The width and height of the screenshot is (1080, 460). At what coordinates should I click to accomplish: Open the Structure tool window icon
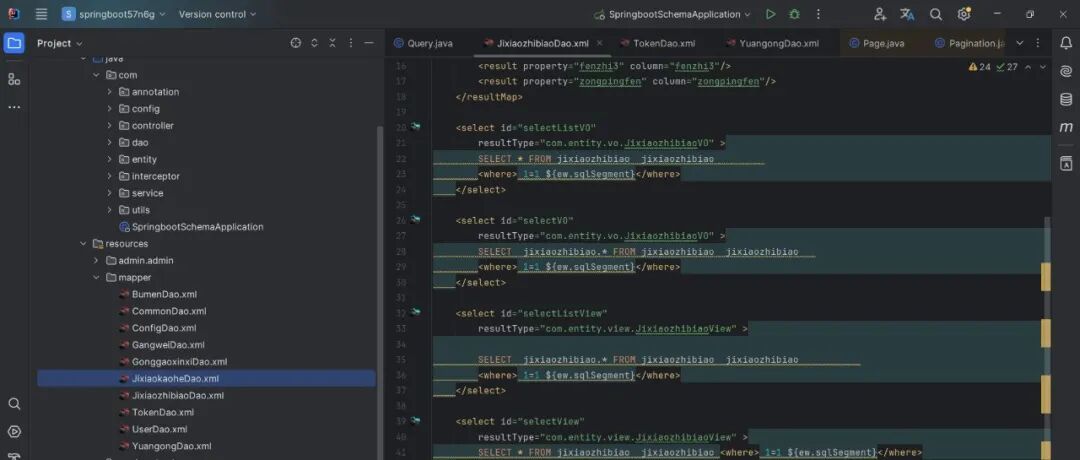pos(14,79)
